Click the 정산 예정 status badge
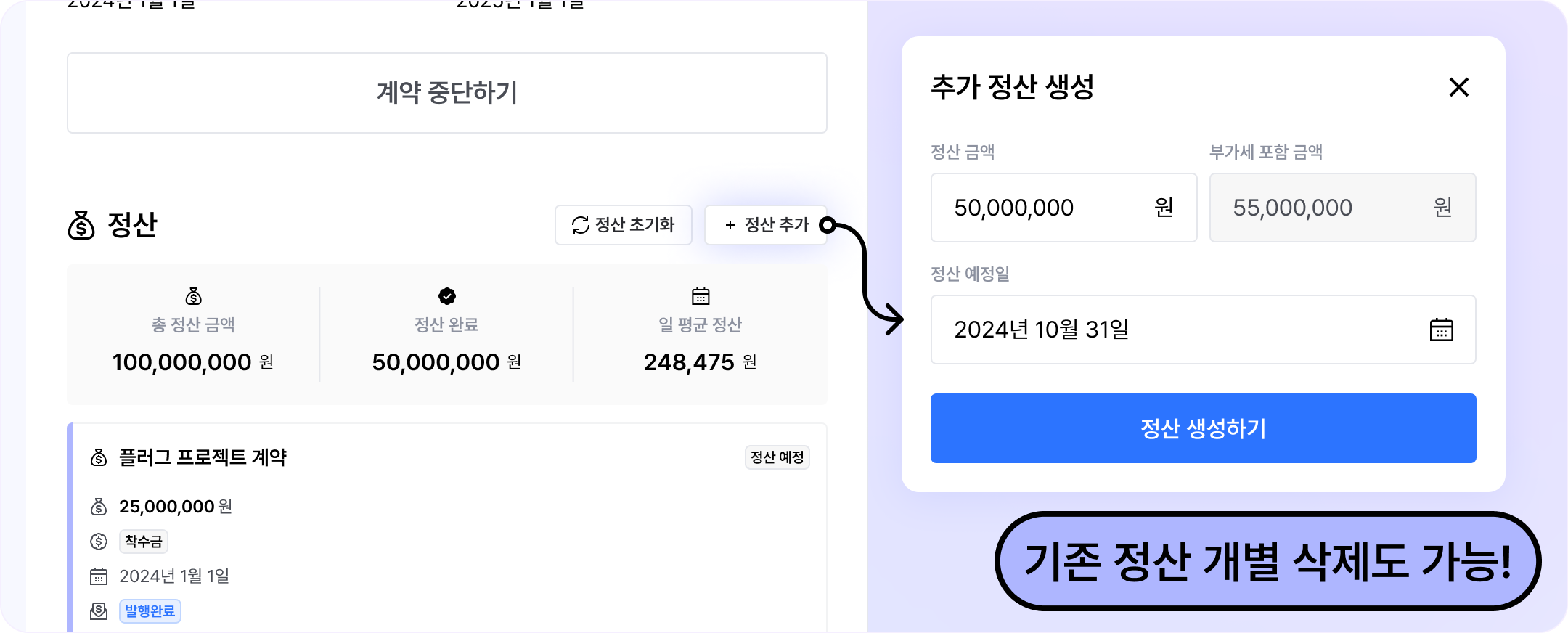The height and width of the screenshot is (633, 1568). pos(777,457)
